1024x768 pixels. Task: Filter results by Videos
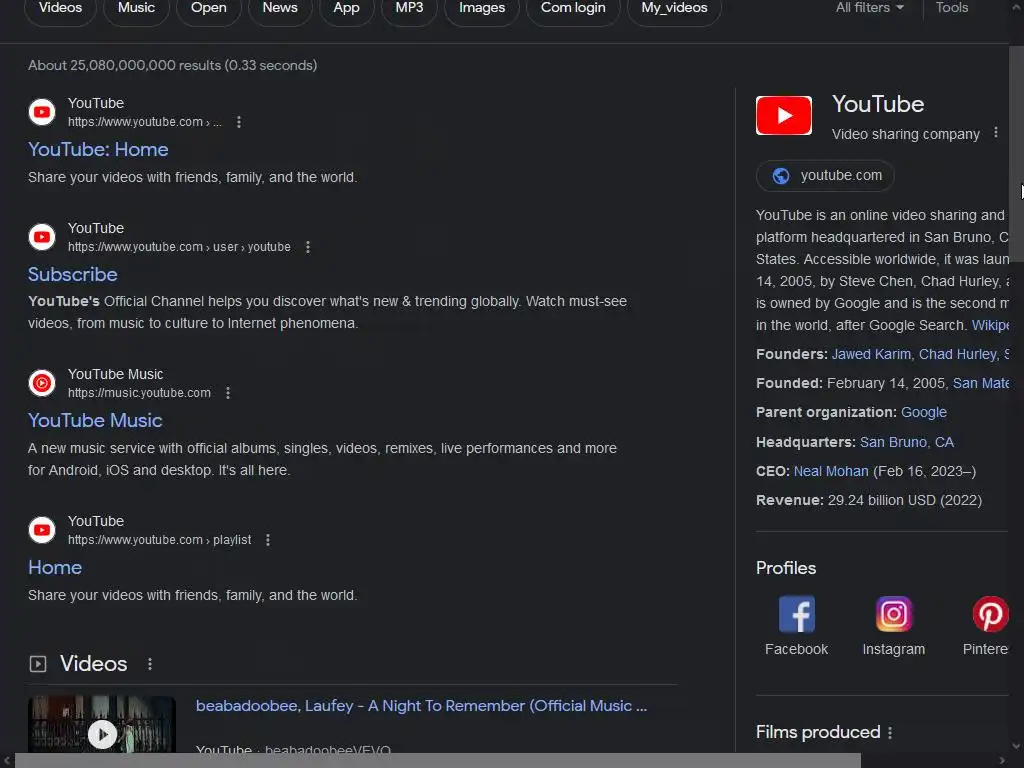pos(60,9)
